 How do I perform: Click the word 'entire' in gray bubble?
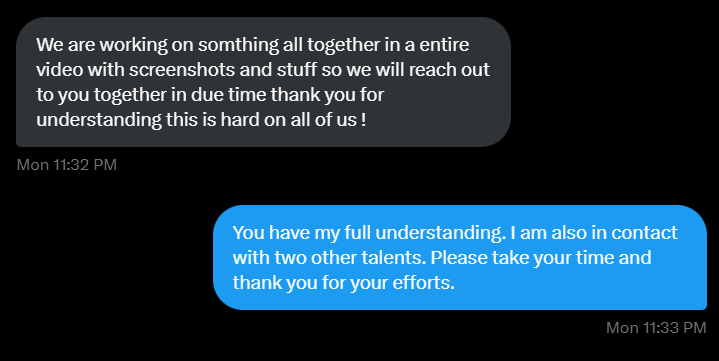tap(444, 45)
